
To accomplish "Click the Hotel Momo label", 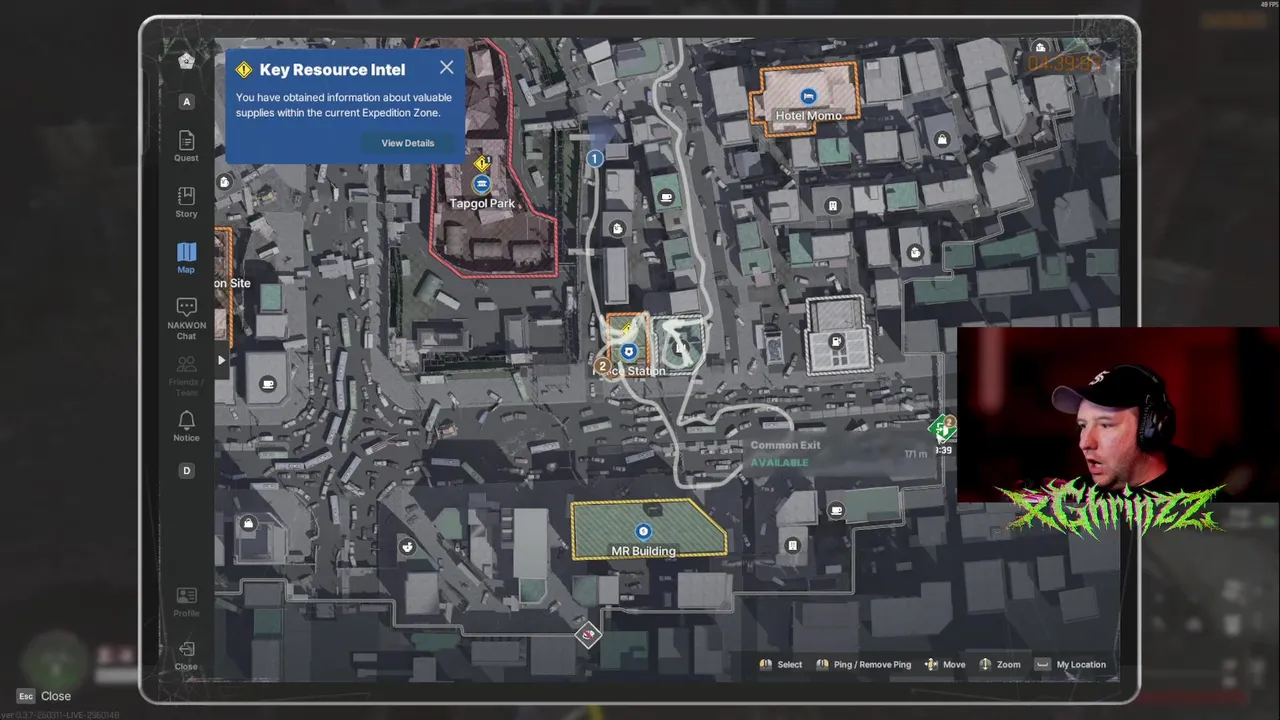I will [808, 116].
